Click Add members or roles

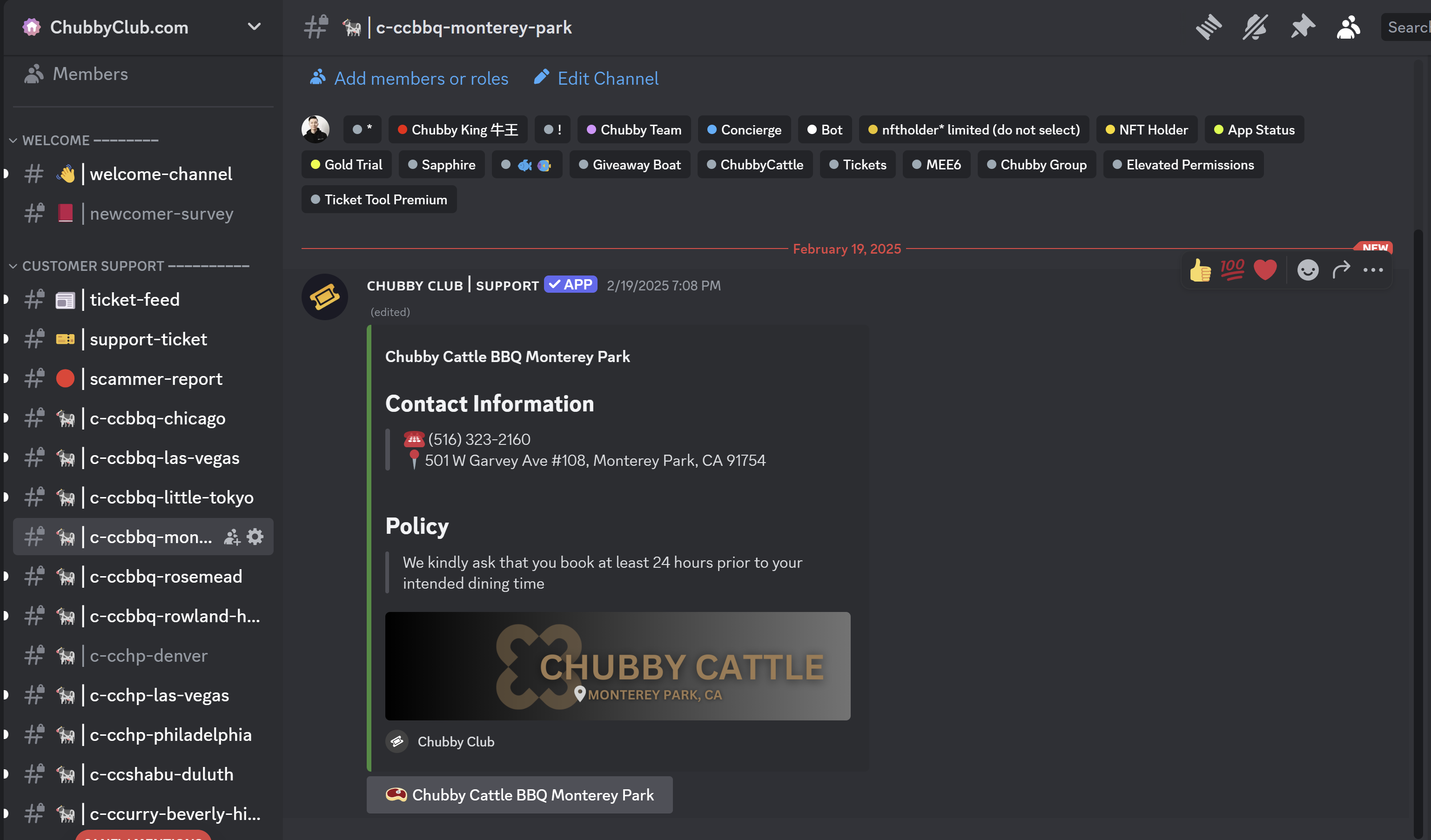pos(409,78)
